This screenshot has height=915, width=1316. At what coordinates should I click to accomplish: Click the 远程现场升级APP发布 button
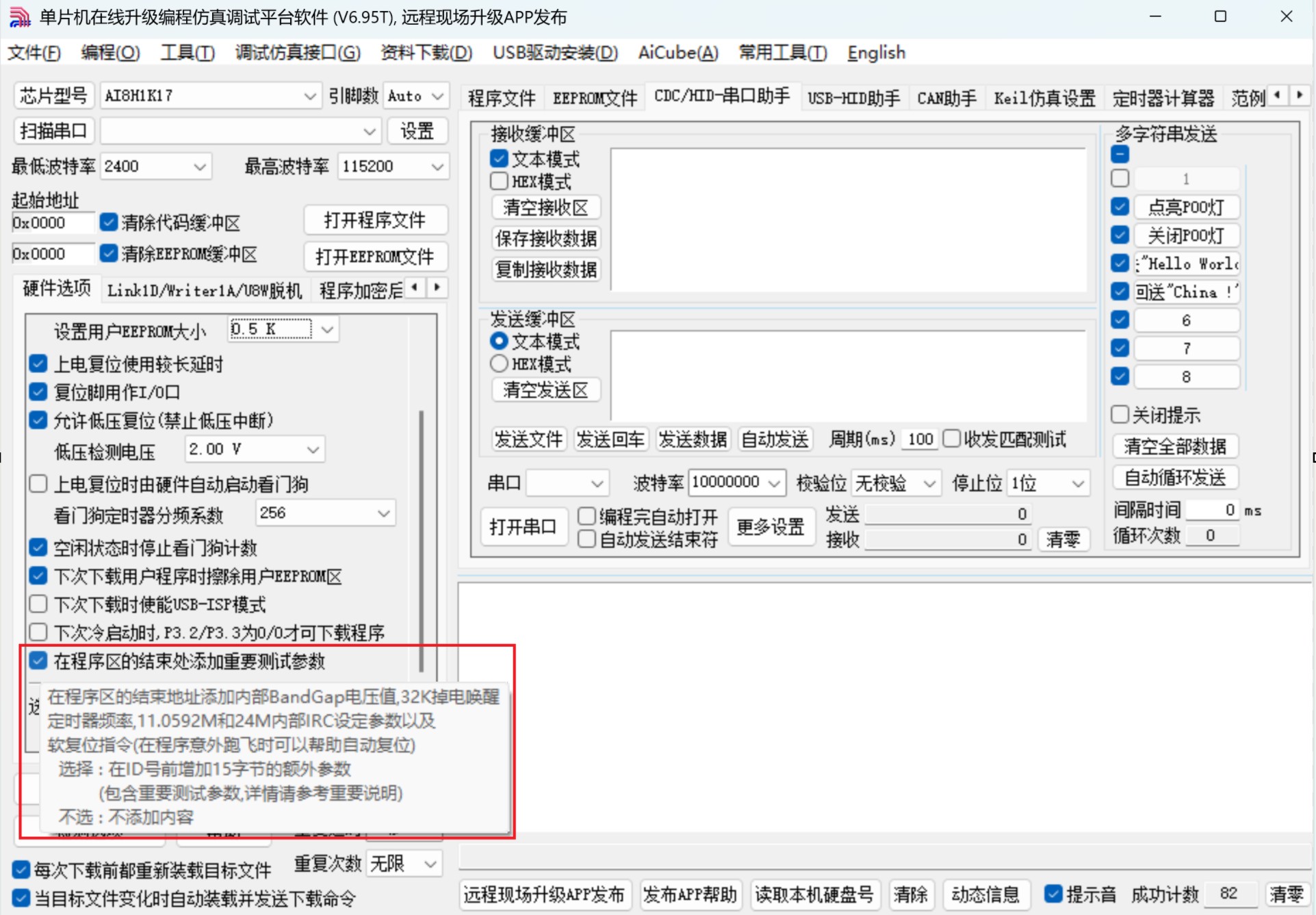click(x=545, y=894)
